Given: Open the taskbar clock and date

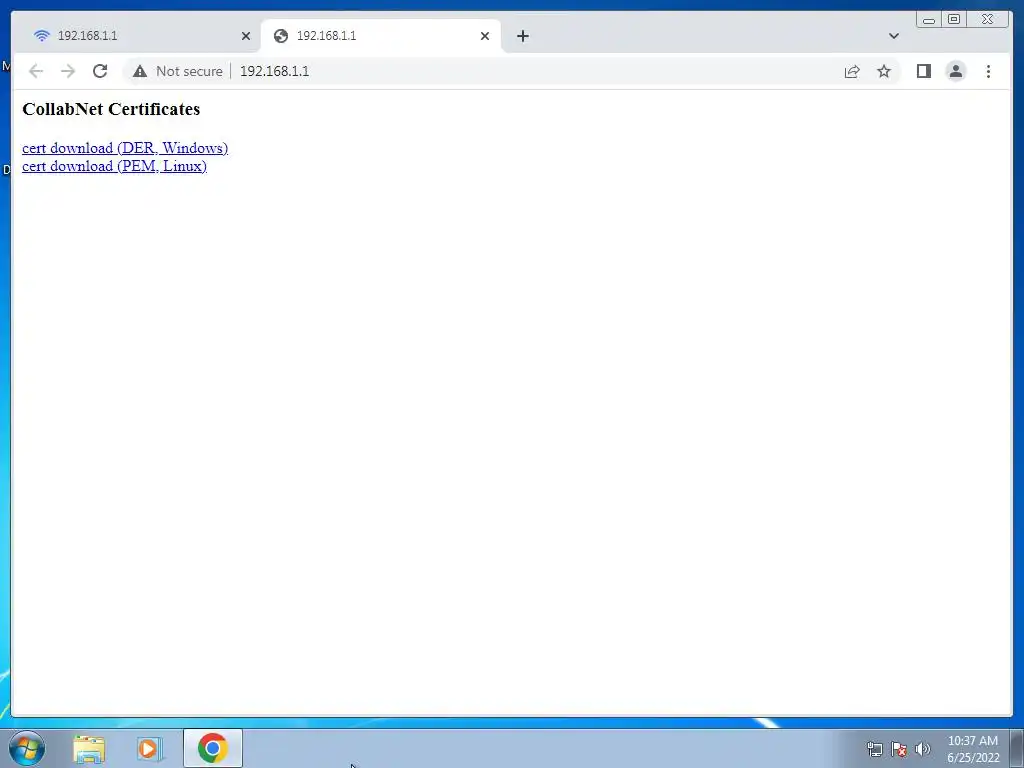Looking at the screenshot, I should (973, 749).
